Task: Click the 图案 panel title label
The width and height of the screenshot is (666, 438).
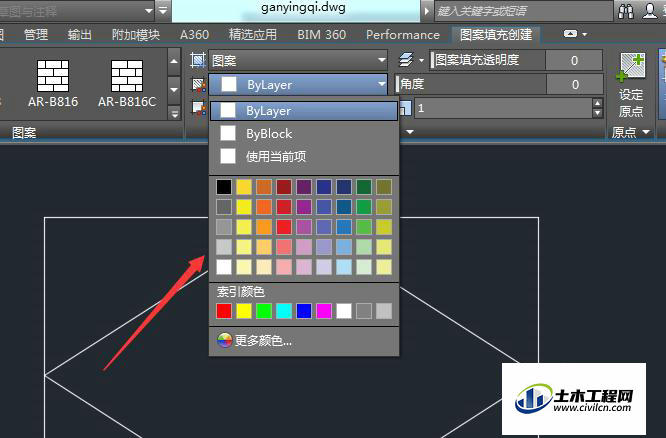Action: click(x=24, y=133)
